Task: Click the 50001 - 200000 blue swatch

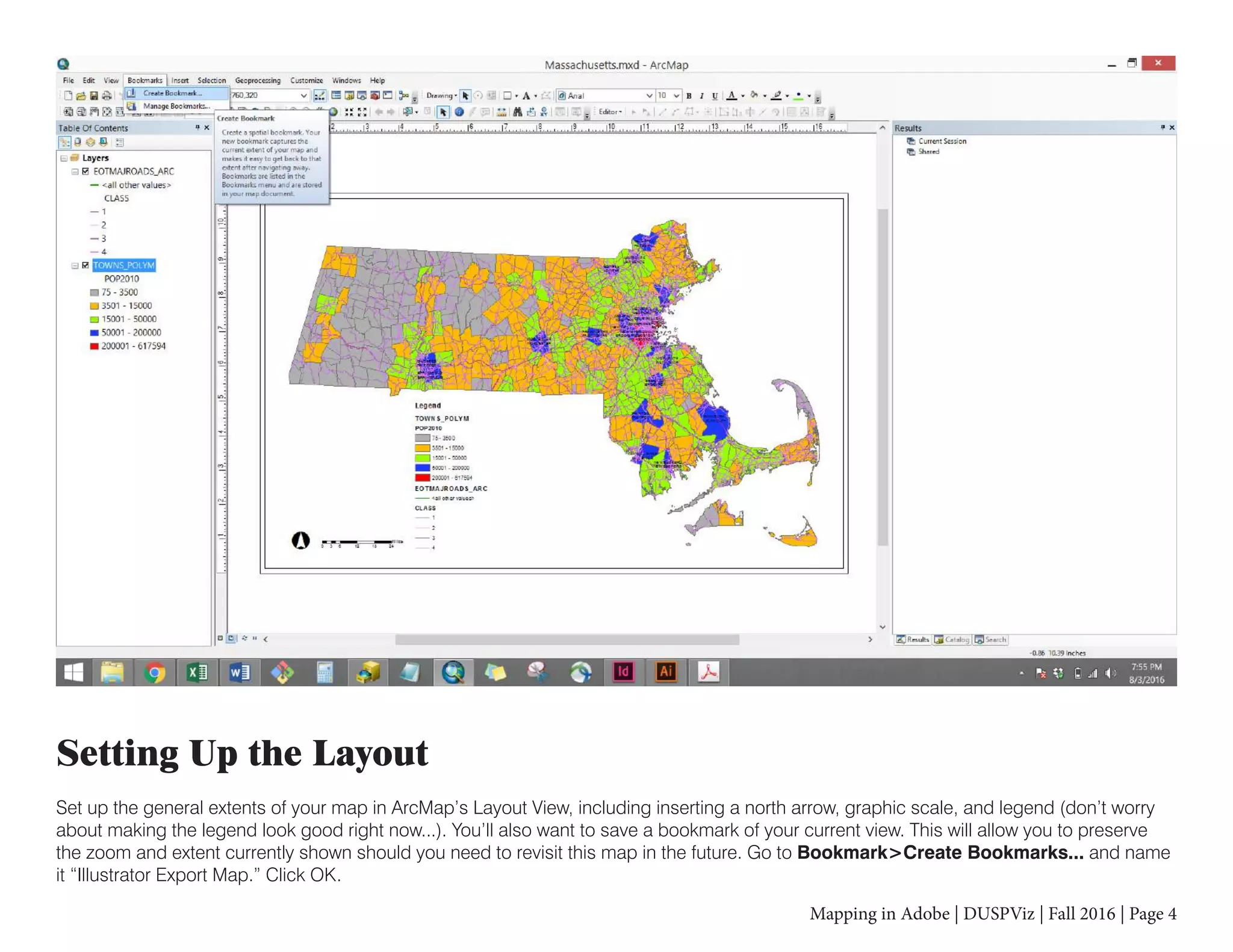Action: pyautogui.click(x=94, y=333)
